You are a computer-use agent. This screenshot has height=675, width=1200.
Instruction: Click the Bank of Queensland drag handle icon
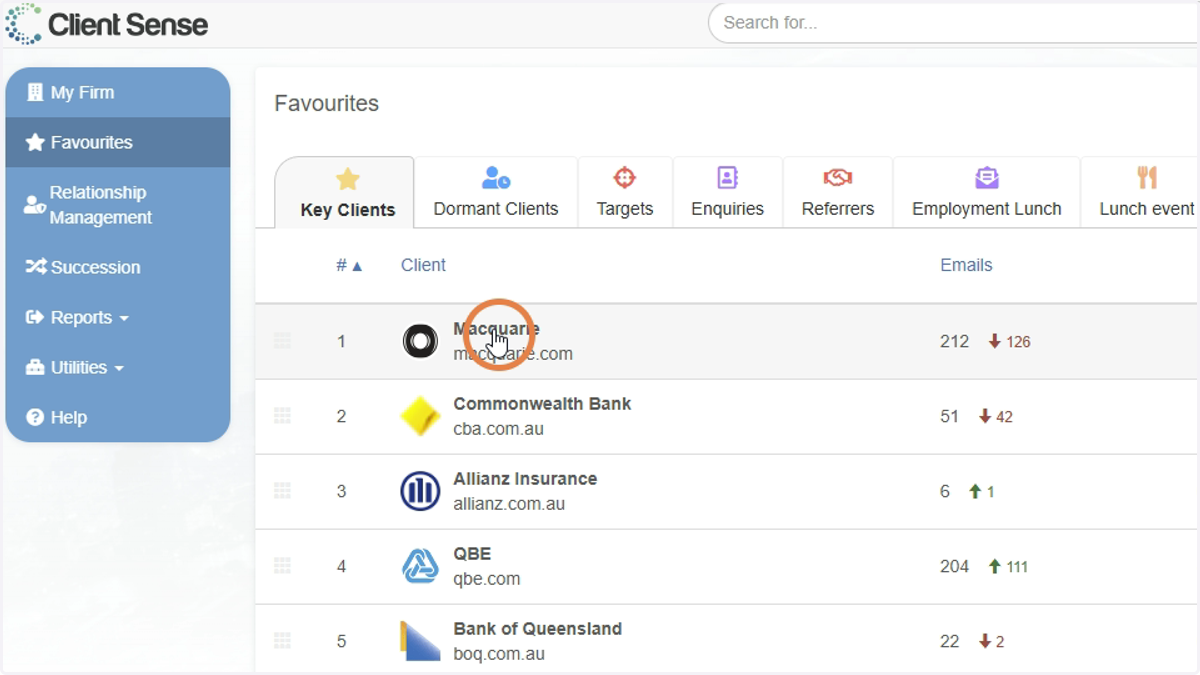(282, 641)
